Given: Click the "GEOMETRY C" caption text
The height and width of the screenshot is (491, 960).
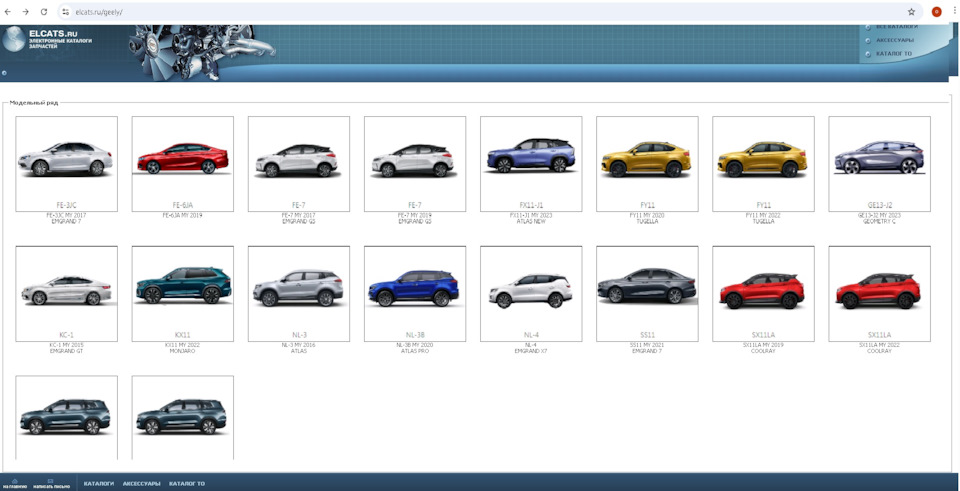Looking at the screenshot, I should (880, 221).
